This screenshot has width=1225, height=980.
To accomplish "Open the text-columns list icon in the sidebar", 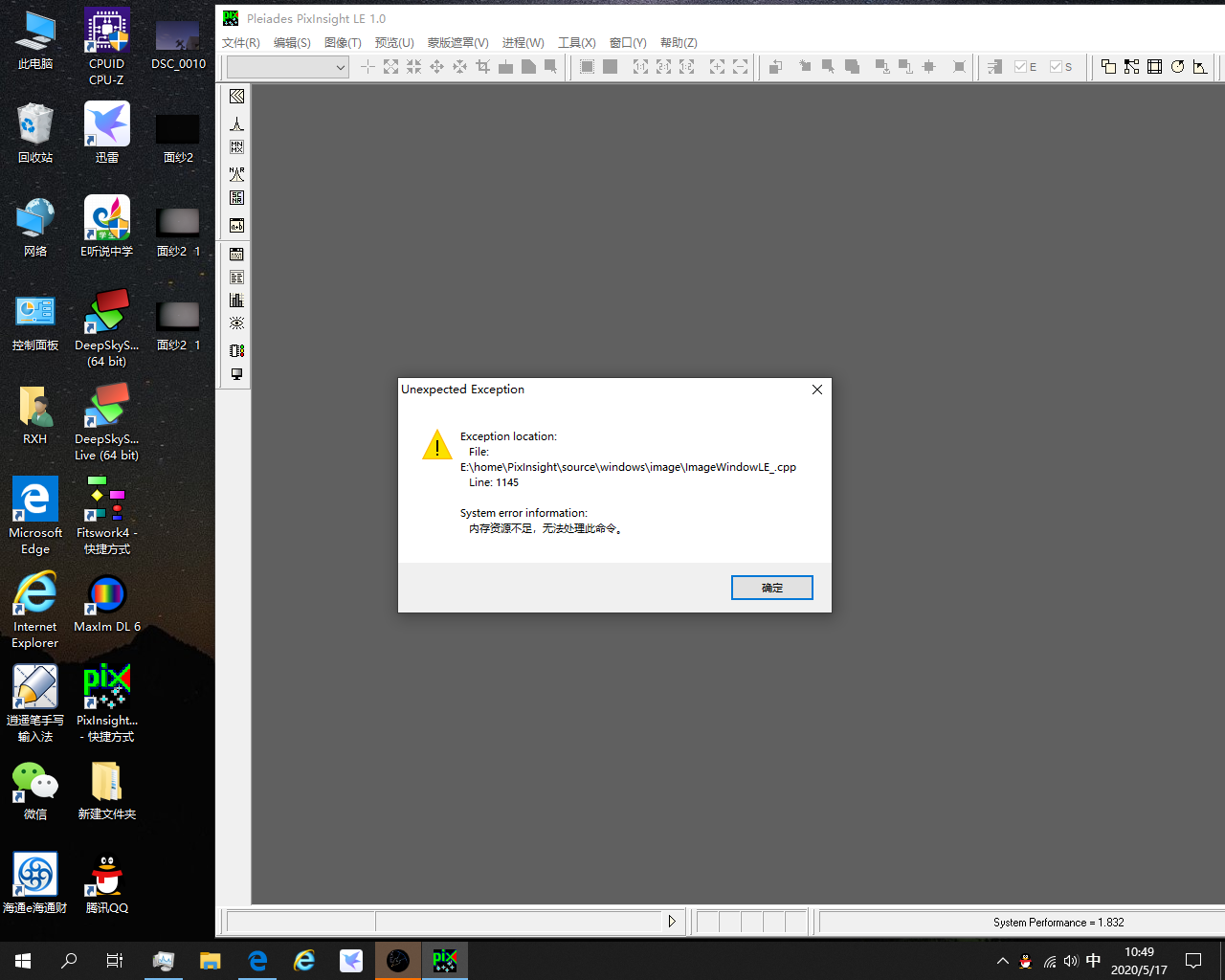I will (236, 278).
